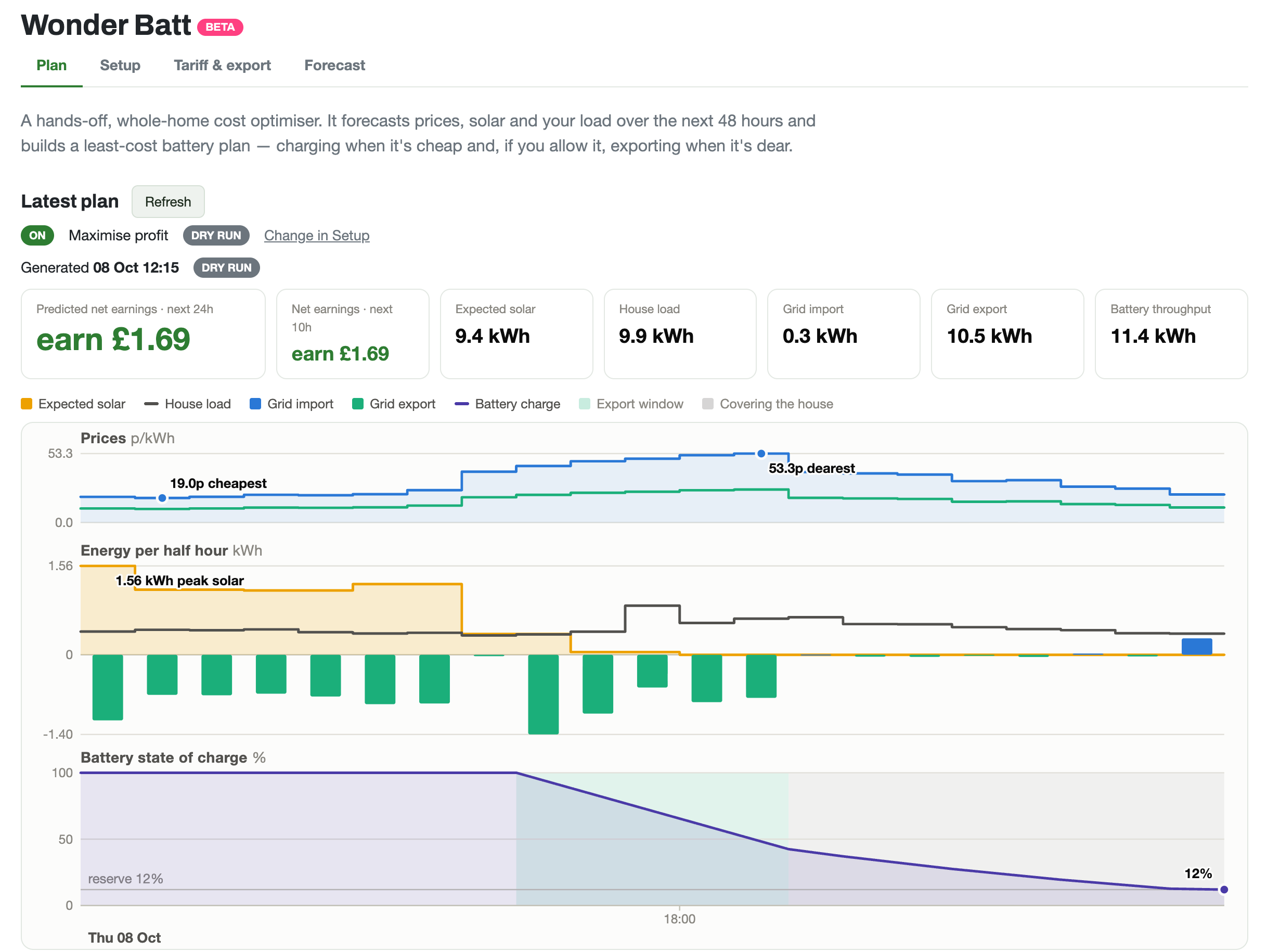1267x952 pixels.
Task: Select the Expected solar 9.4 kWh card
Action: point(516,334)
